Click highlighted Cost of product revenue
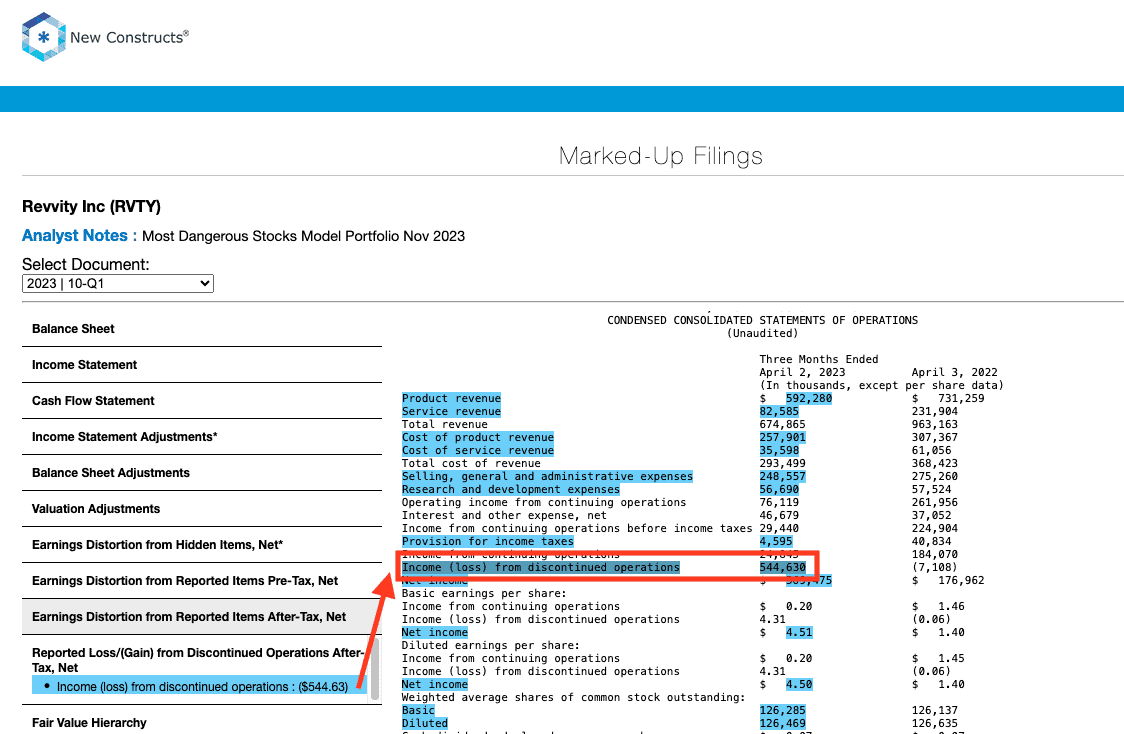This screenshot has height=734, width=1124. tap(477, 437)
